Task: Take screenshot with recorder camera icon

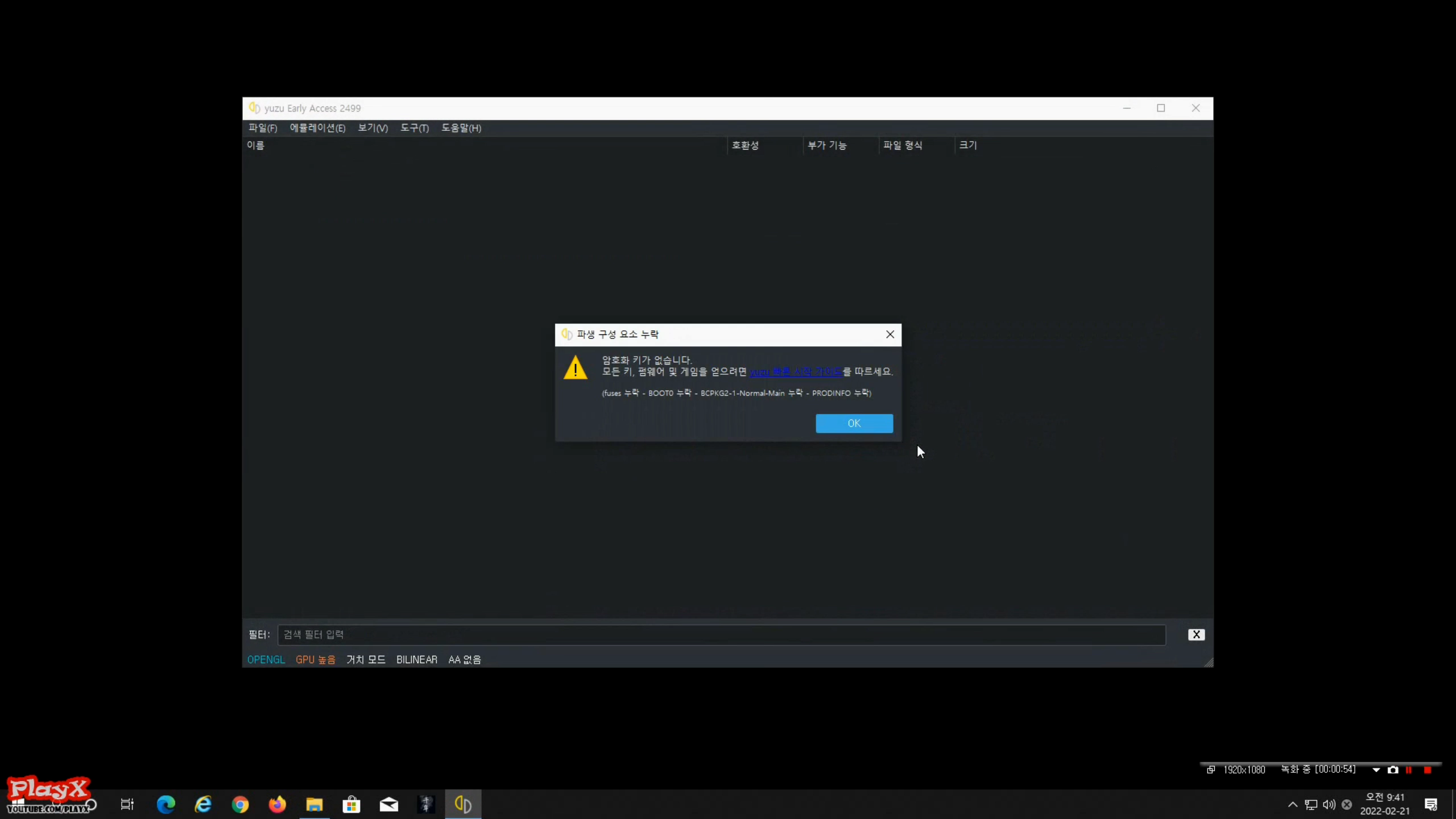Action: (1392, 770)
